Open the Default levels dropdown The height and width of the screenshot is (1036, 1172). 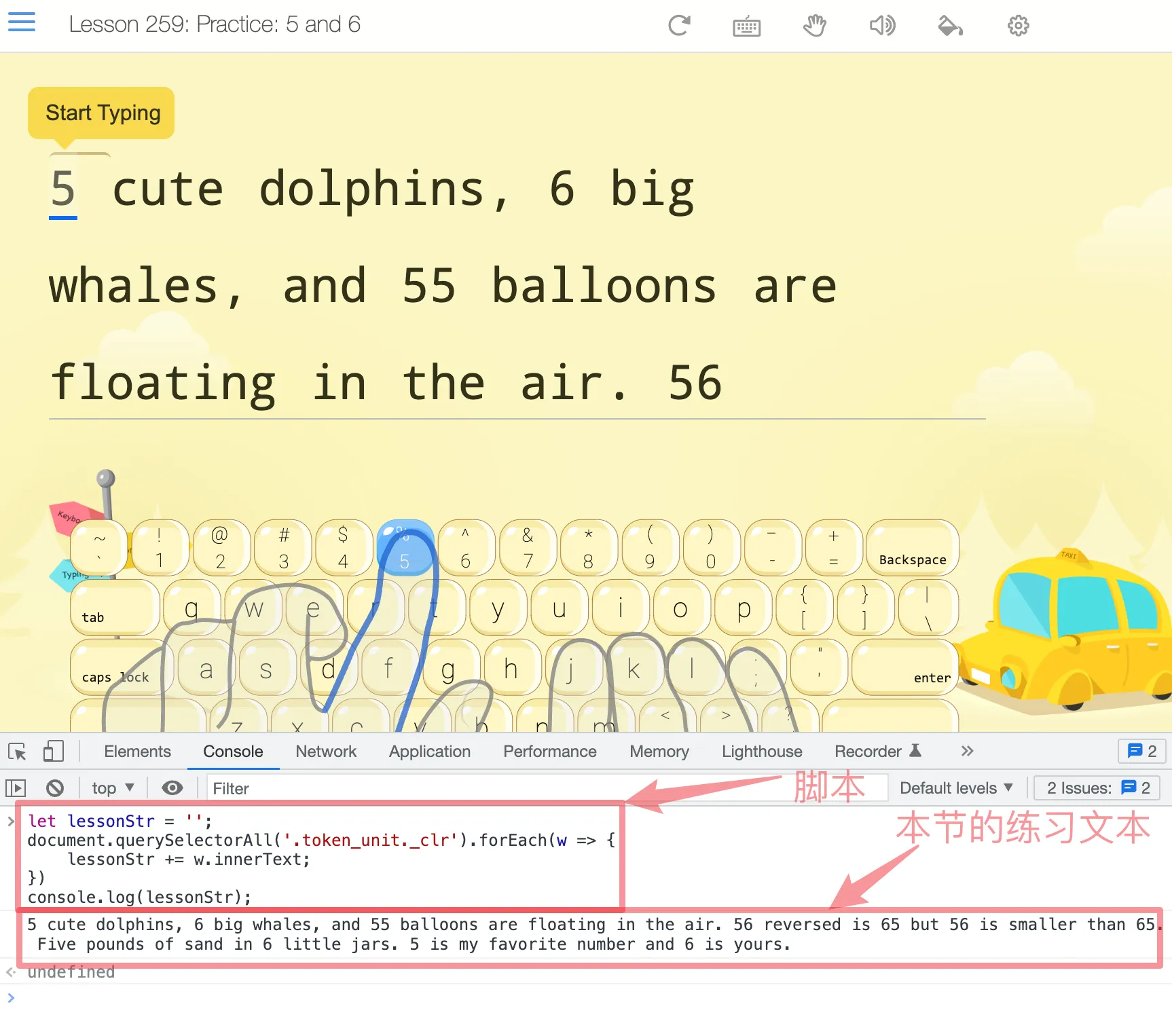click(956, 788)
